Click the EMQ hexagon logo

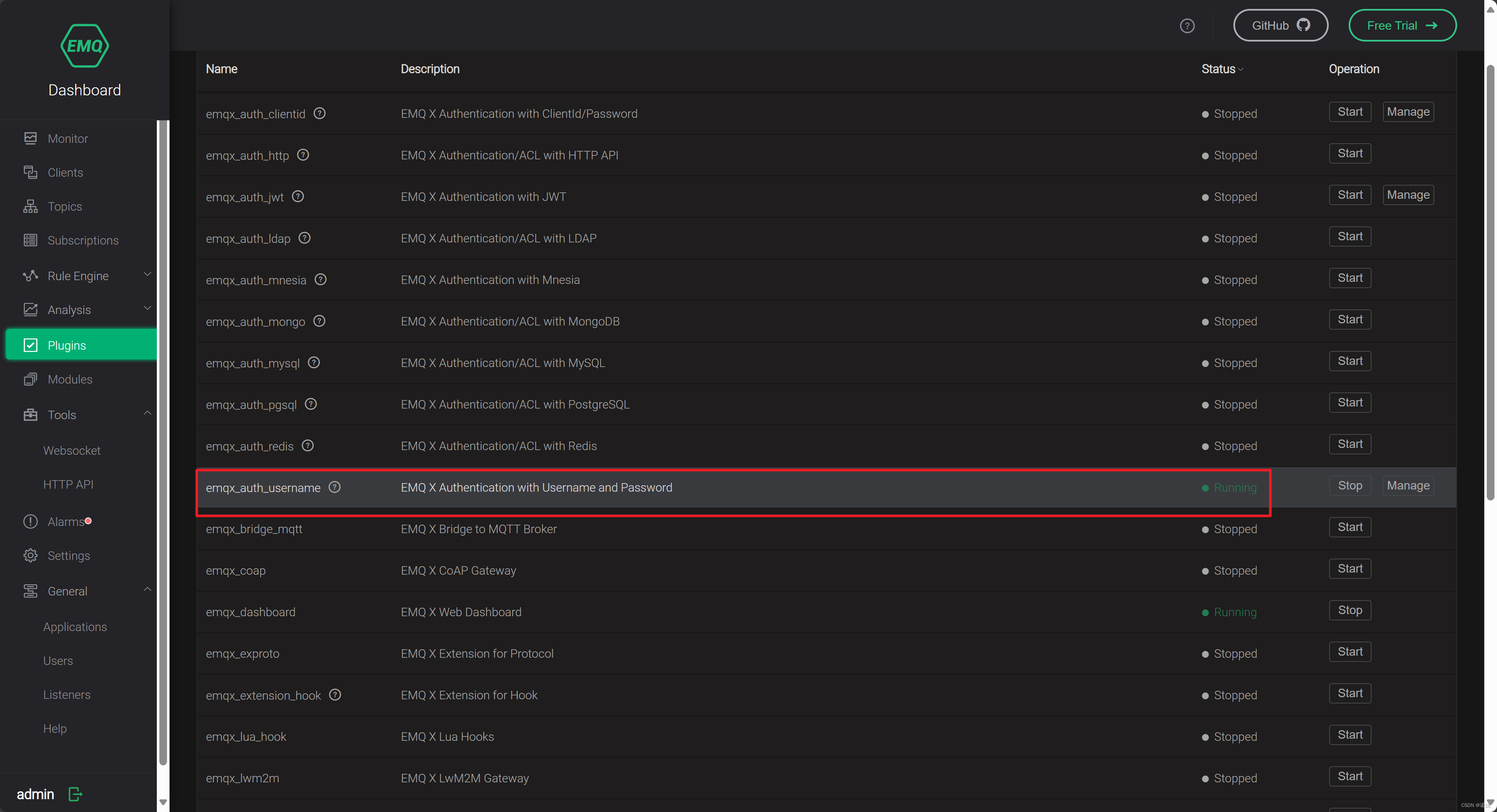(x=84, y=45)
